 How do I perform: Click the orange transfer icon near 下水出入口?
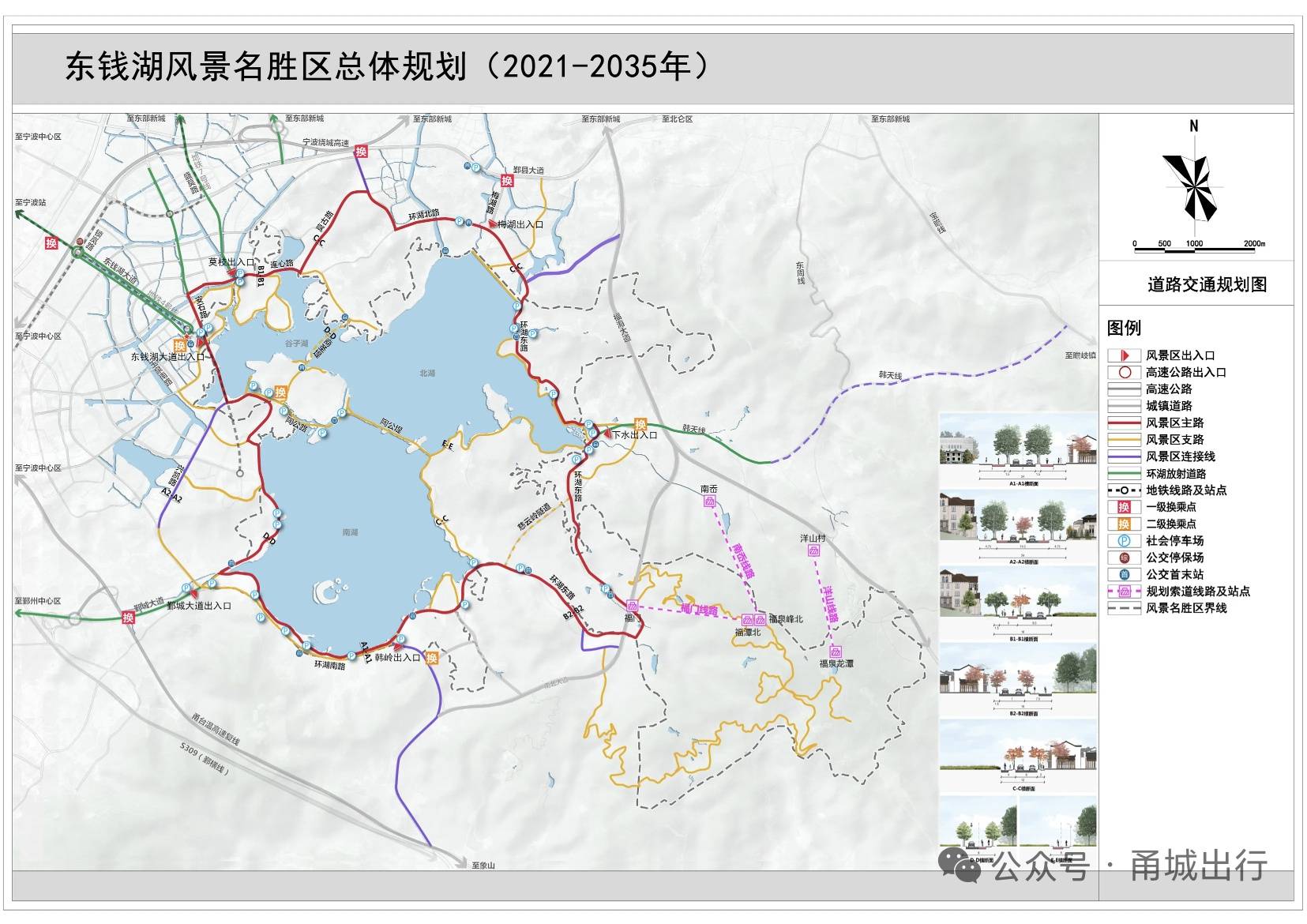point(640,425)
